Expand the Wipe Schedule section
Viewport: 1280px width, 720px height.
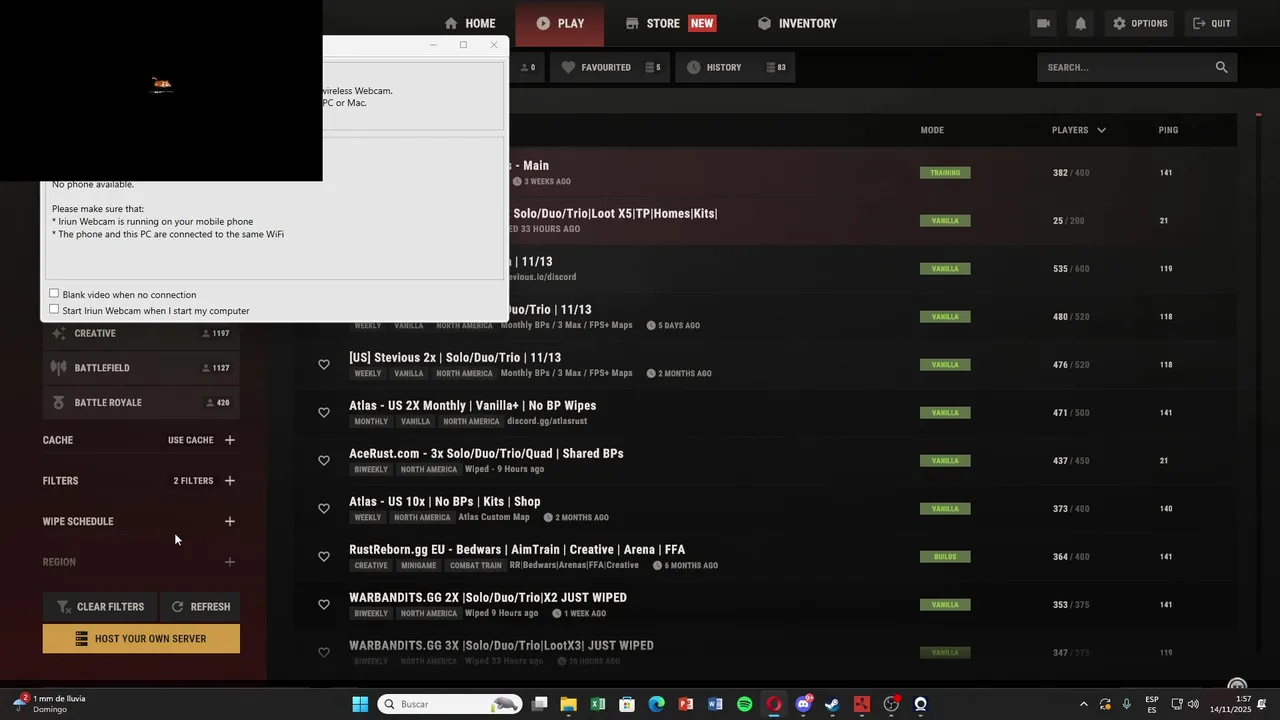230,521
